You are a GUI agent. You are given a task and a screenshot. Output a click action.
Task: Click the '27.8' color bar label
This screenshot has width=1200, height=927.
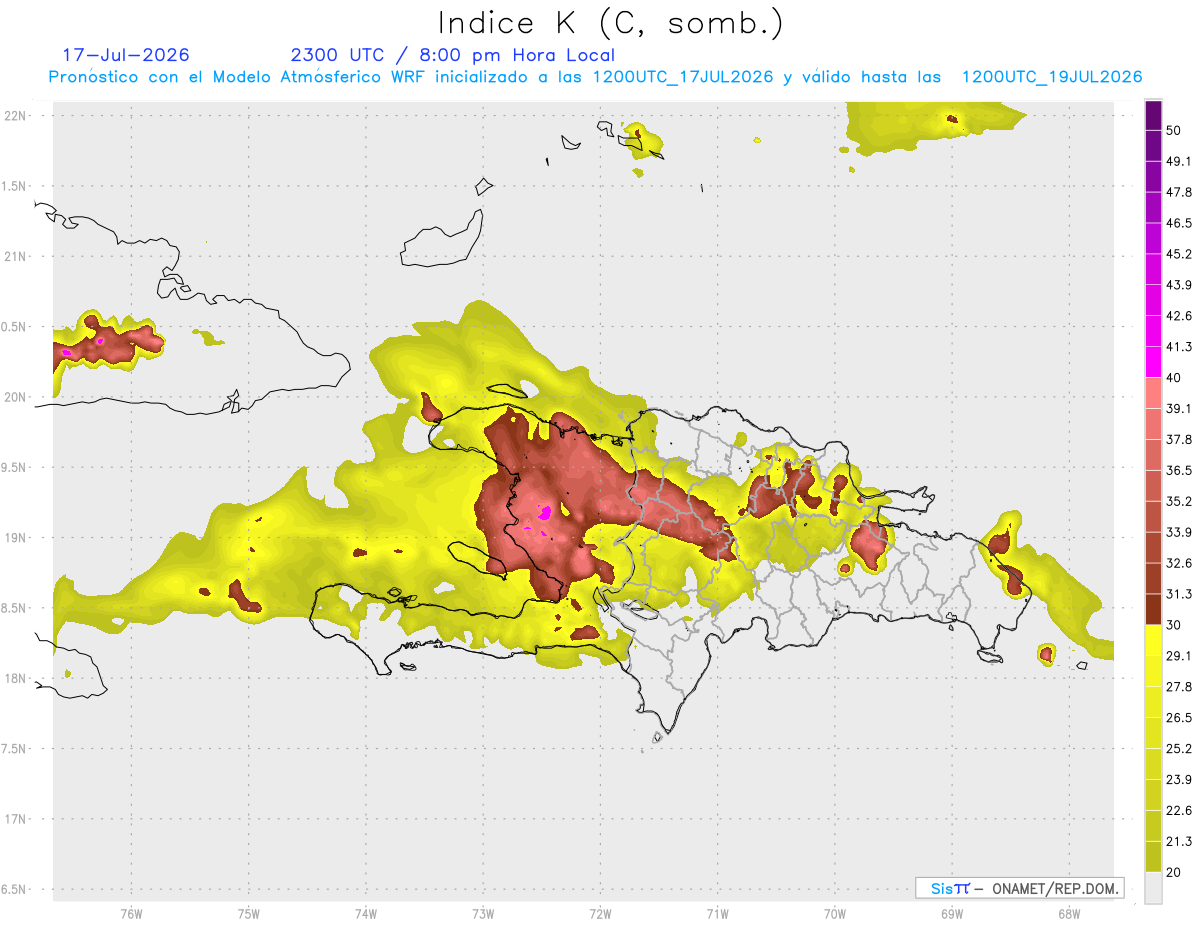tap(1179, 687)
